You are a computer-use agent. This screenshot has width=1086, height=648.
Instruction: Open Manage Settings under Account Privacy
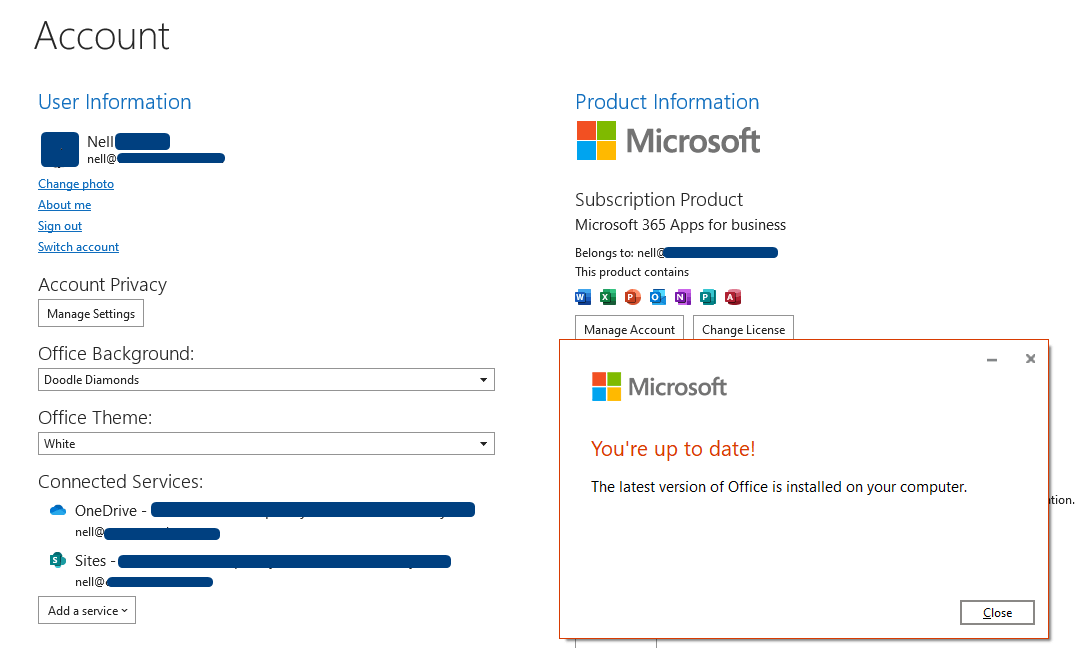(90, 313)
